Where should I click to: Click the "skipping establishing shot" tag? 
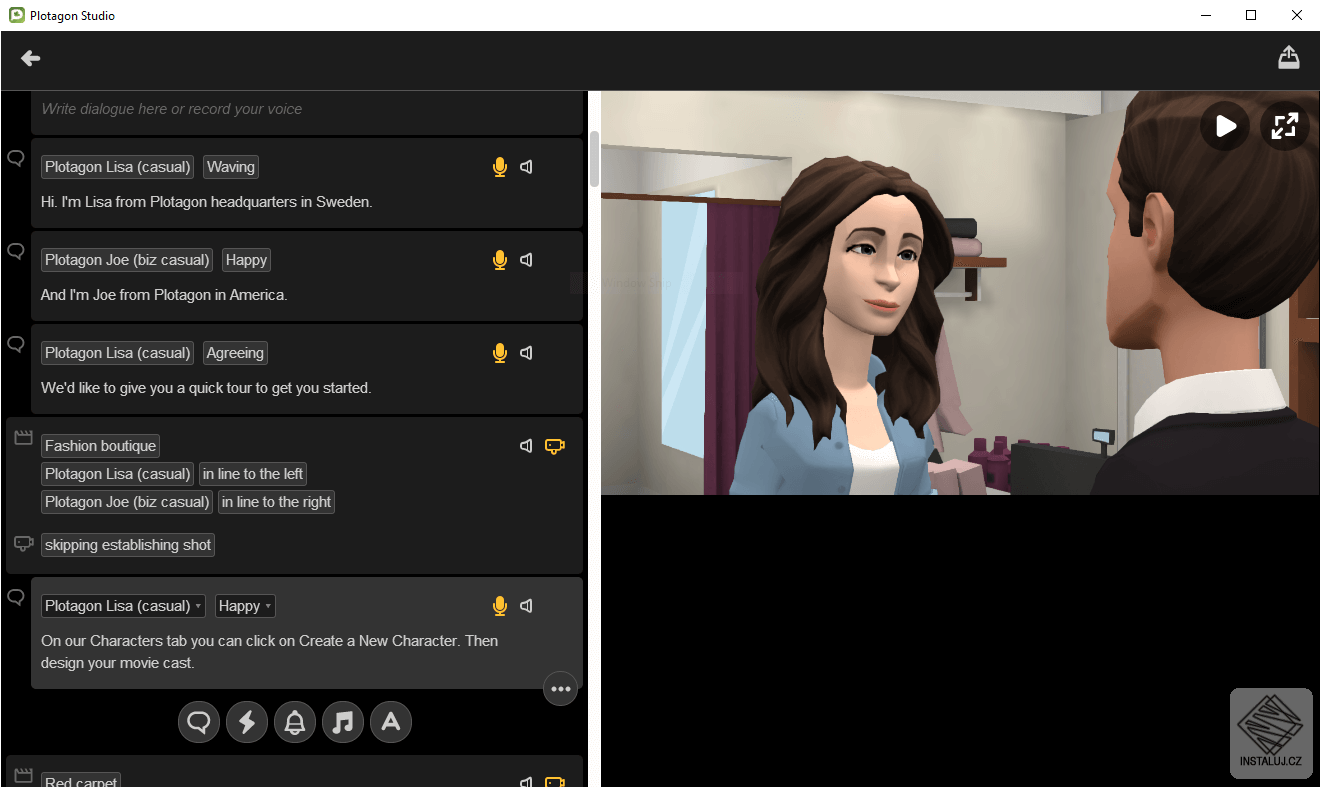pyautogui.click(x=128, y=545)
